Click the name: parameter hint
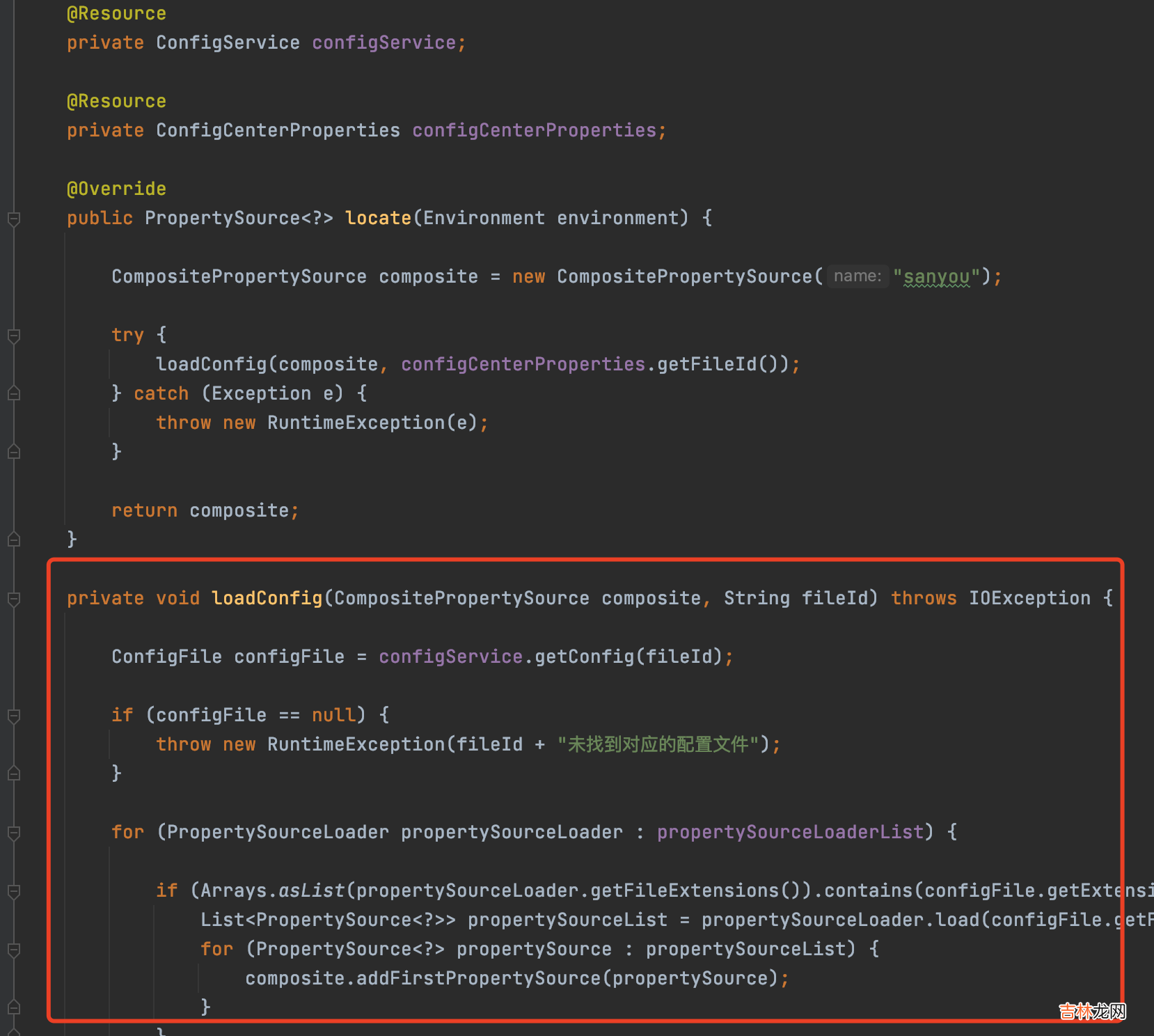The image size is (1154, 1036). [857, 276]
